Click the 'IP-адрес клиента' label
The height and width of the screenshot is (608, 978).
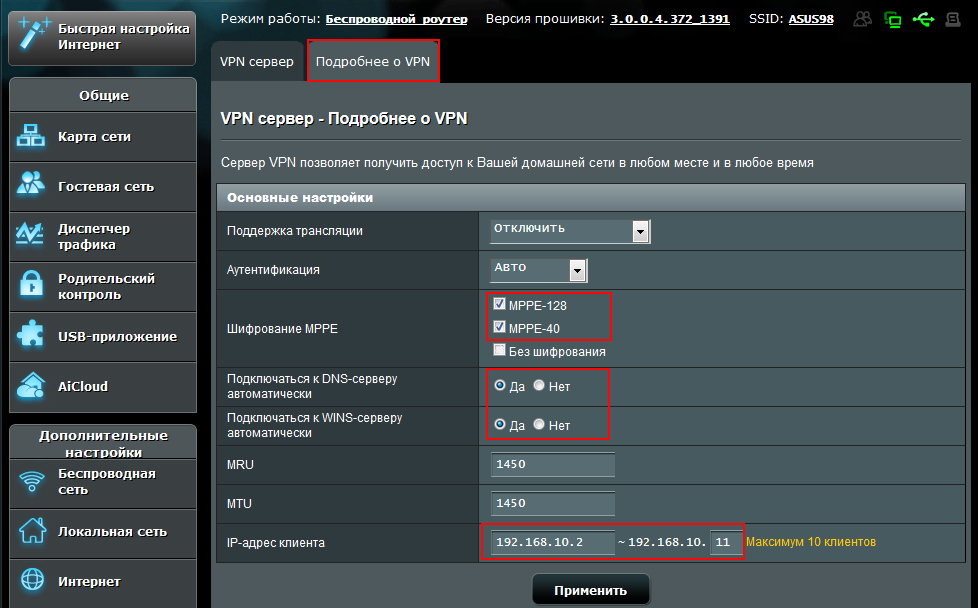pos(276,543)
